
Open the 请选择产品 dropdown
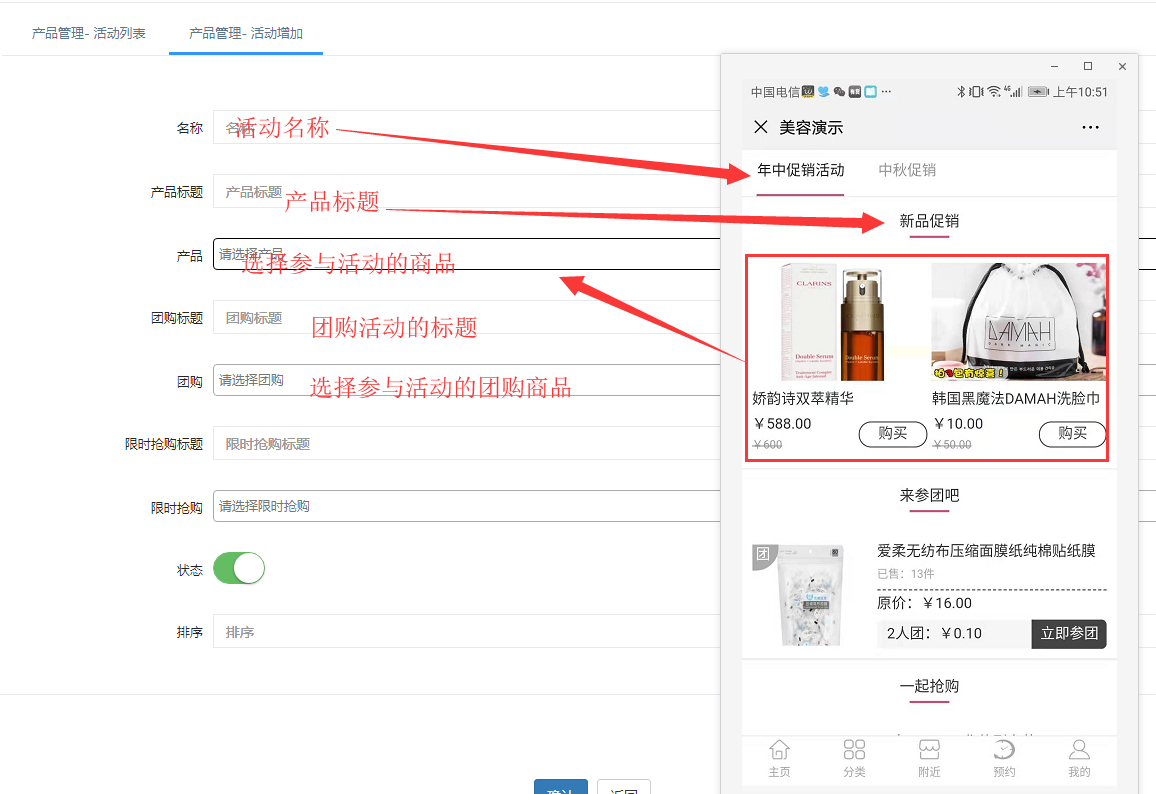click(x=467, y=254)
